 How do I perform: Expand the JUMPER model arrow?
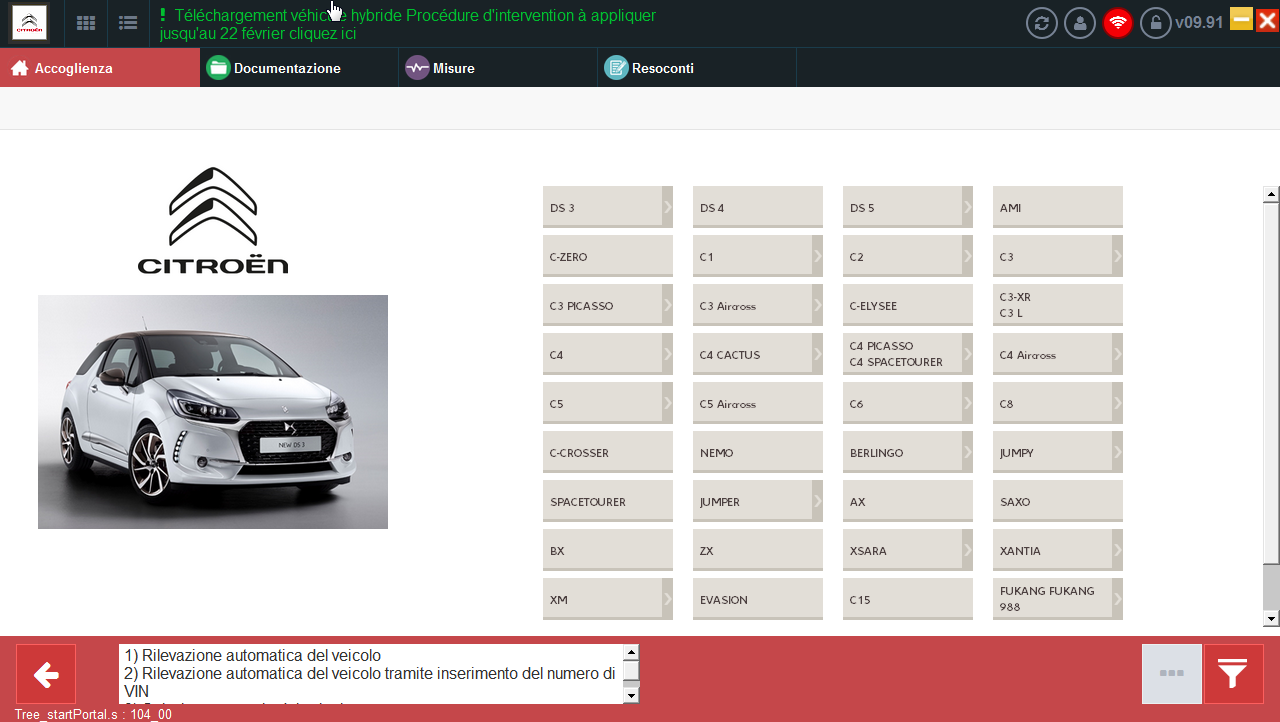pyautogui.click(x=818, y=501)
